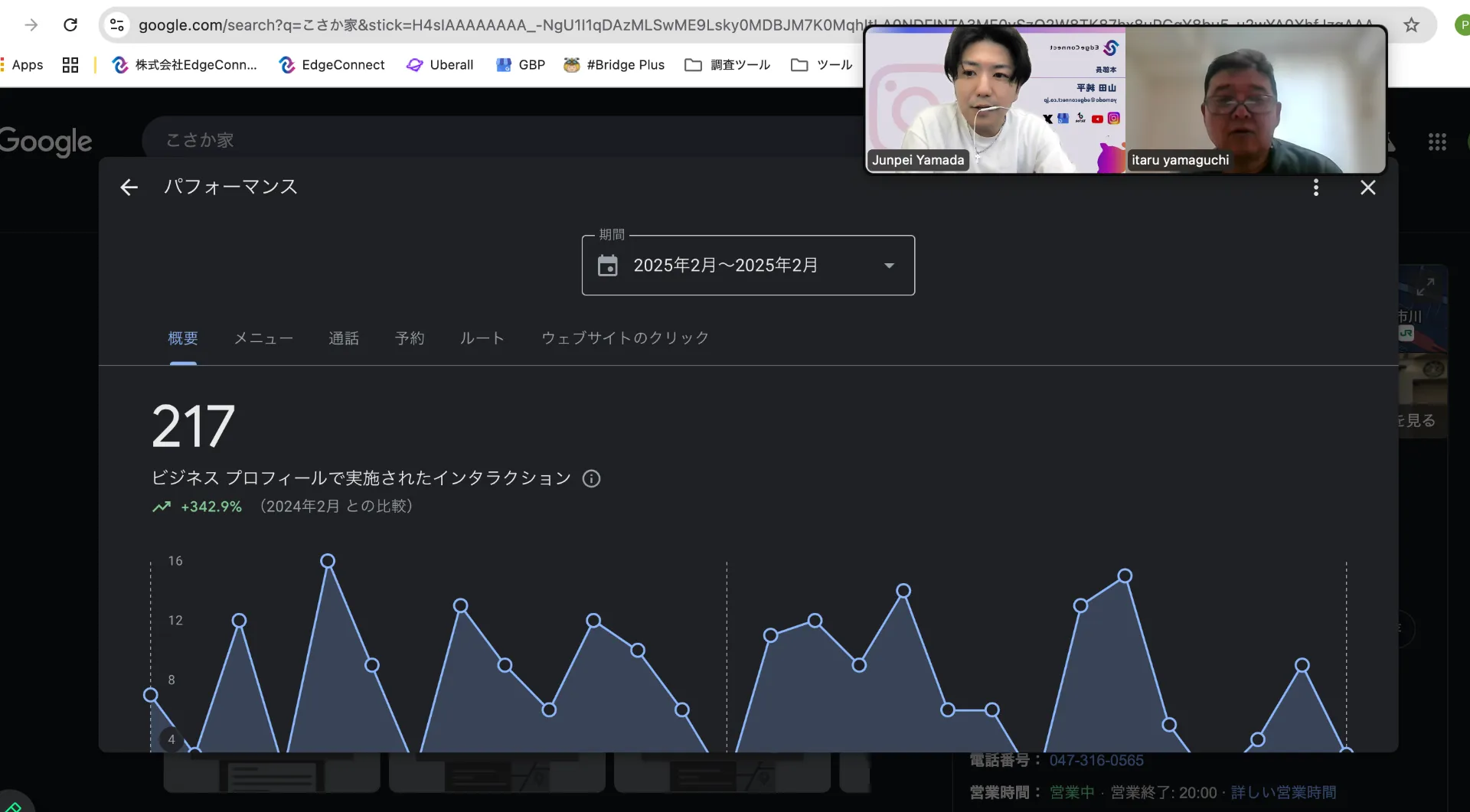The width and height of the screenshot is (1470, 812).
Task: Click the phone number 047-316-0565
Action: tap(1096, 760)
